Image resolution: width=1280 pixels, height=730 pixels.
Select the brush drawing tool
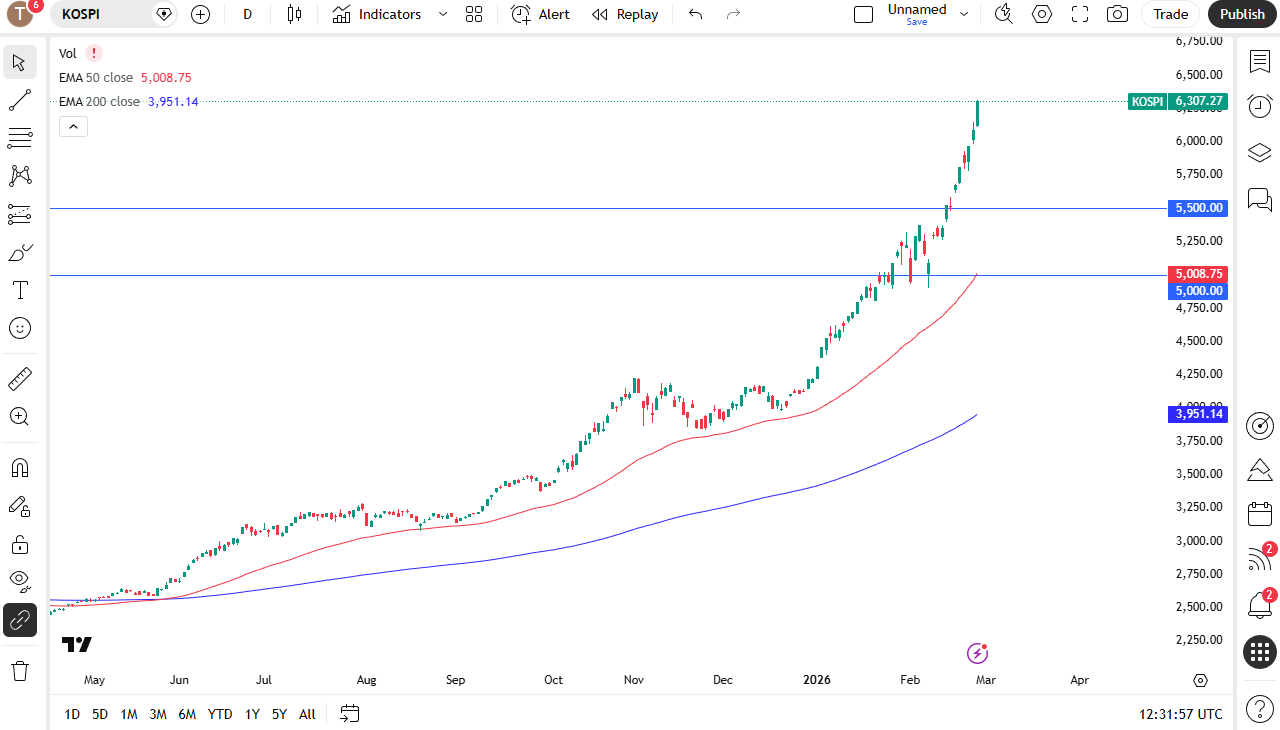(20, 252)
